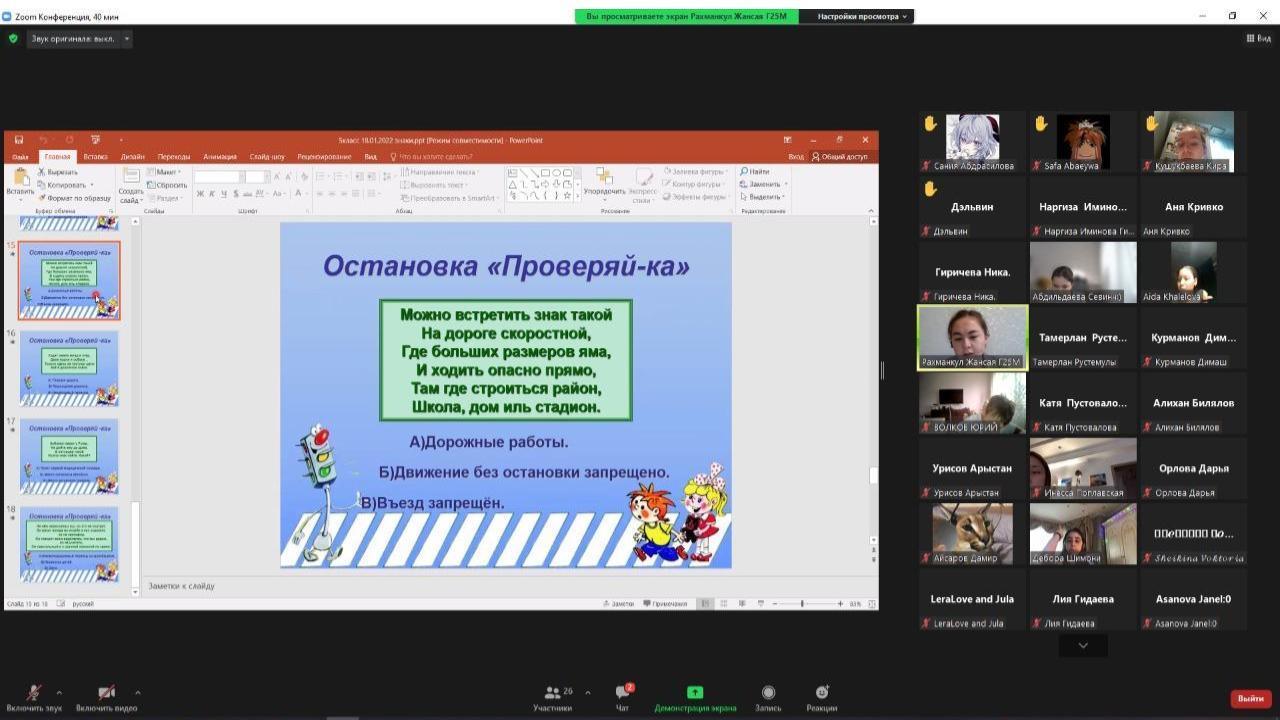The width and height of the screenshot is (1280, 720).
Task: Unmute microphone with Включить звук
Action: pos(33,693)
